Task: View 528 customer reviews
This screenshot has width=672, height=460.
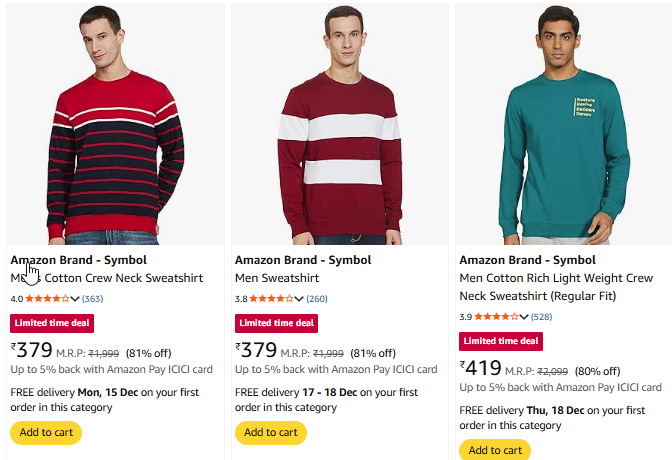Action: click(x=541, y=317)
